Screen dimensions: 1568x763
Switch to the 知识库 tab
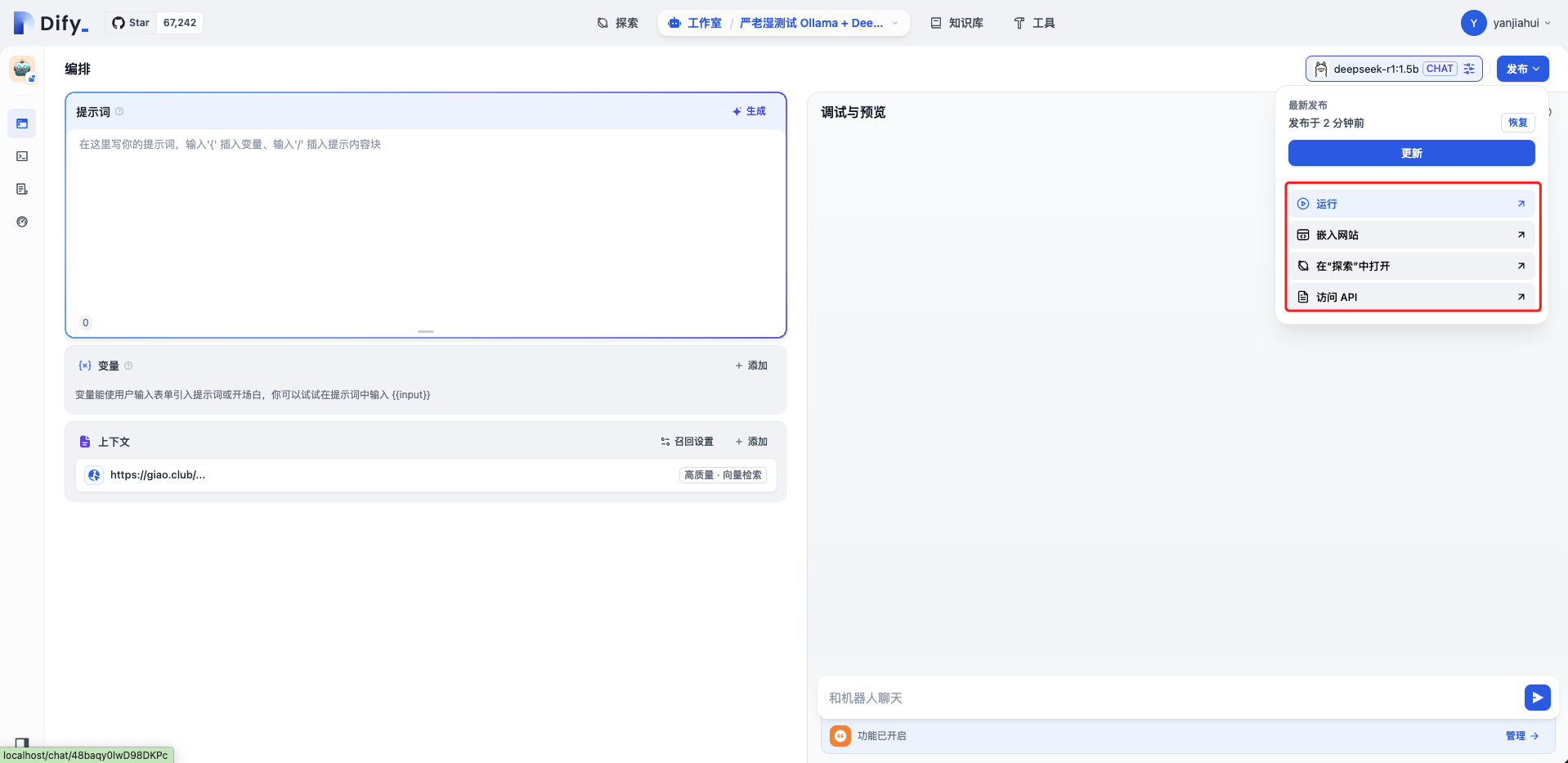[956, 23]
